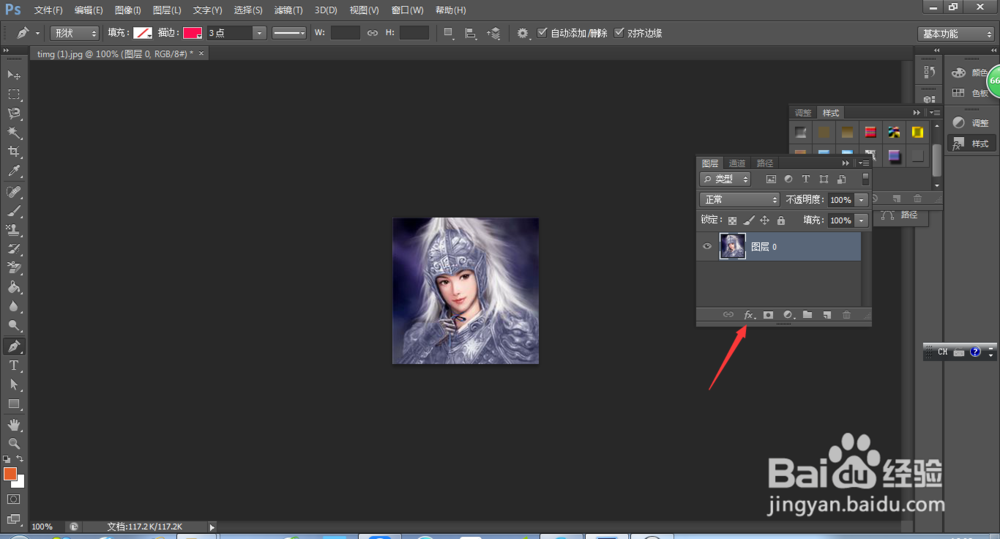Open the 基本功能 workspace dropdown
Viewport: 1000px width, 539px height.
[x=957, y=34]
